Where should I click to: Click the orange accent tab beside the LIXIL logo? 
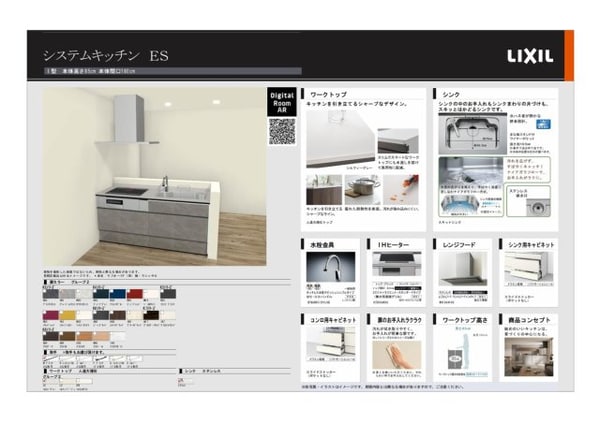click(569, 56)
